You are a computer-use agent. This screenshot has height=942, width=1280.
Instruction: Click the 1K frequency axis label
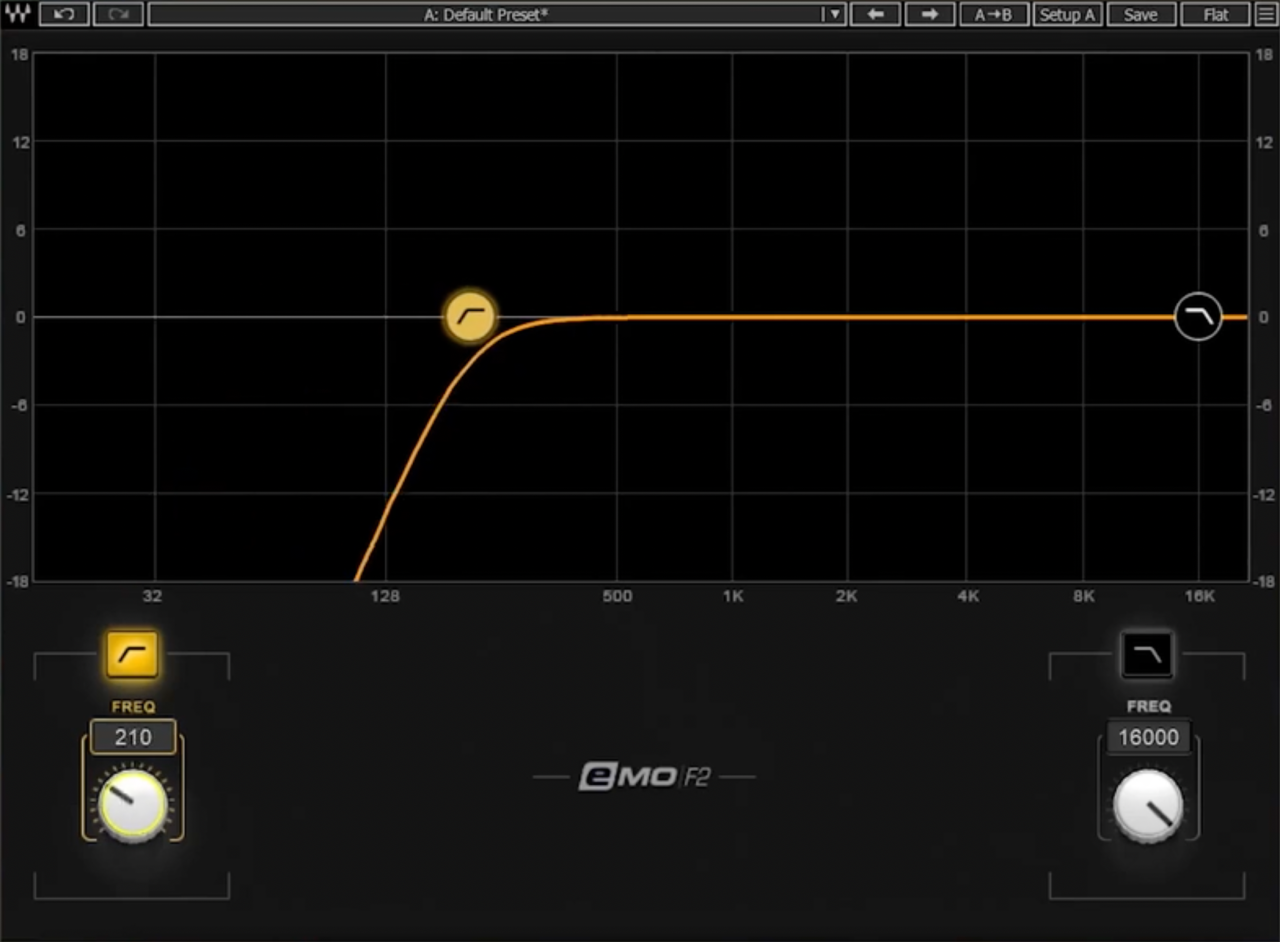(733, 596)
